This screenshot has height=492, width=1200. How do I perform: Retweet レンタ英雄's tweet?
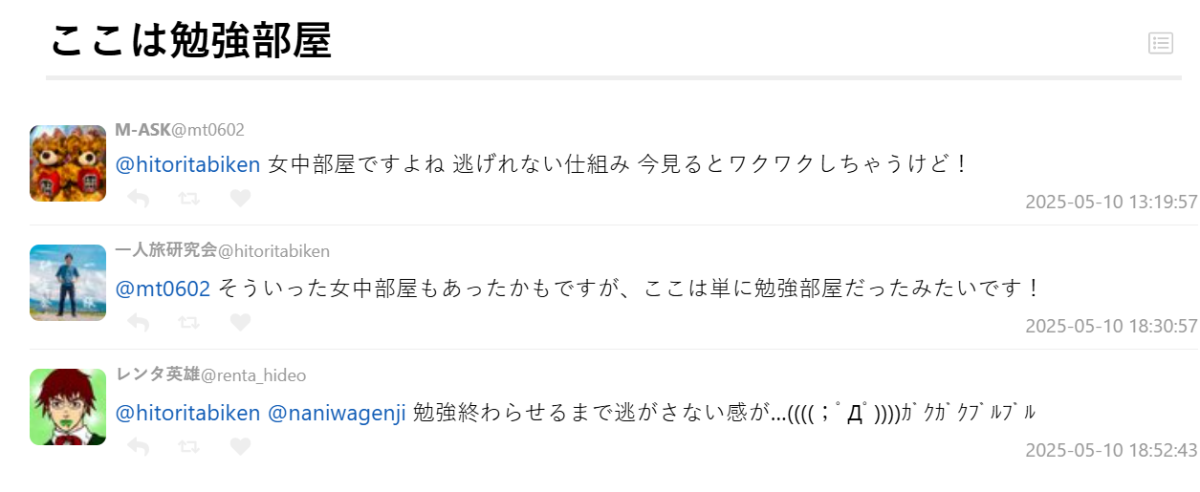click(x=188, y=447)
